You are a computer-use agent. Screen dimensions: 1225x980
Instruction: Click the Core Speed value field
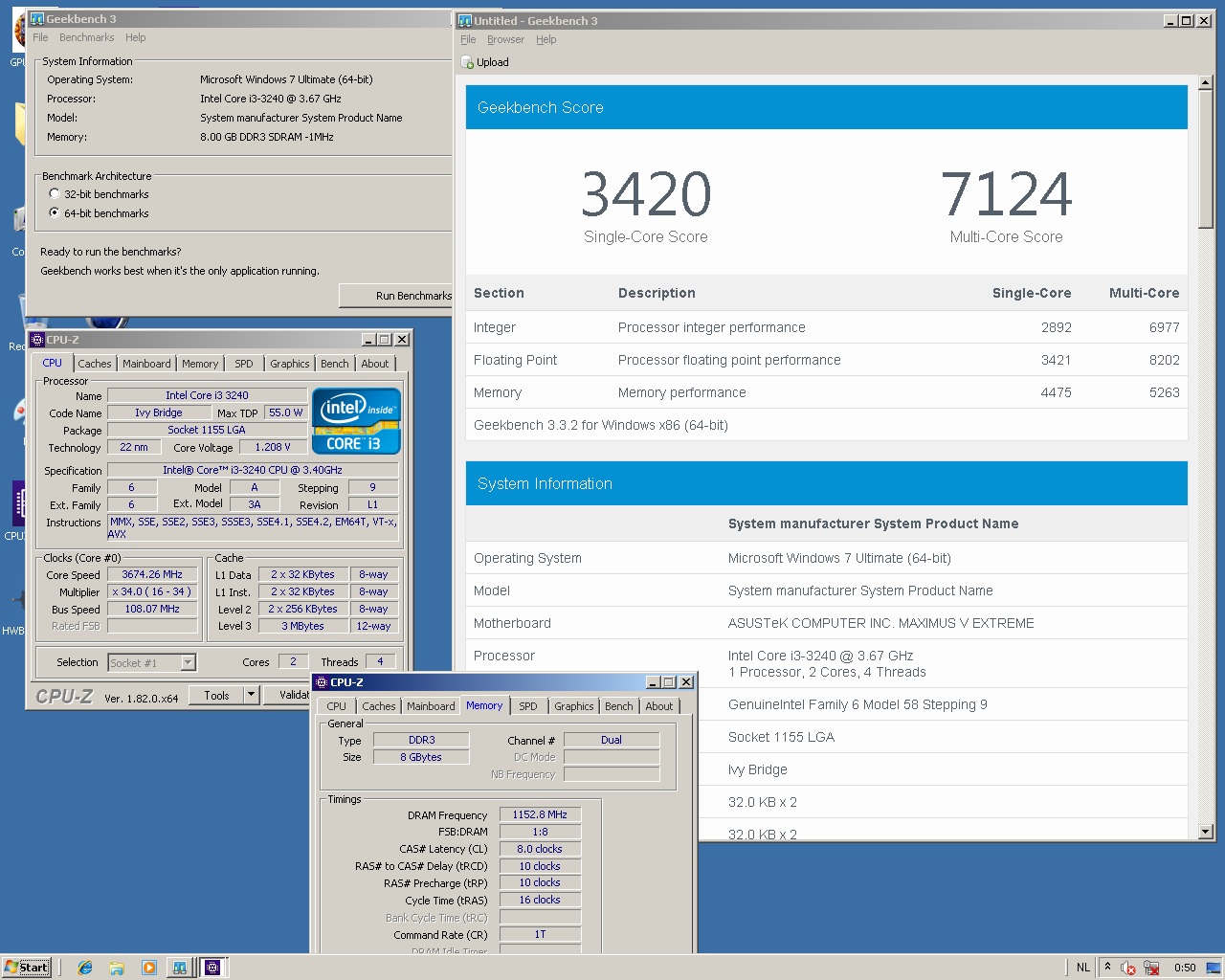[152, 574]
